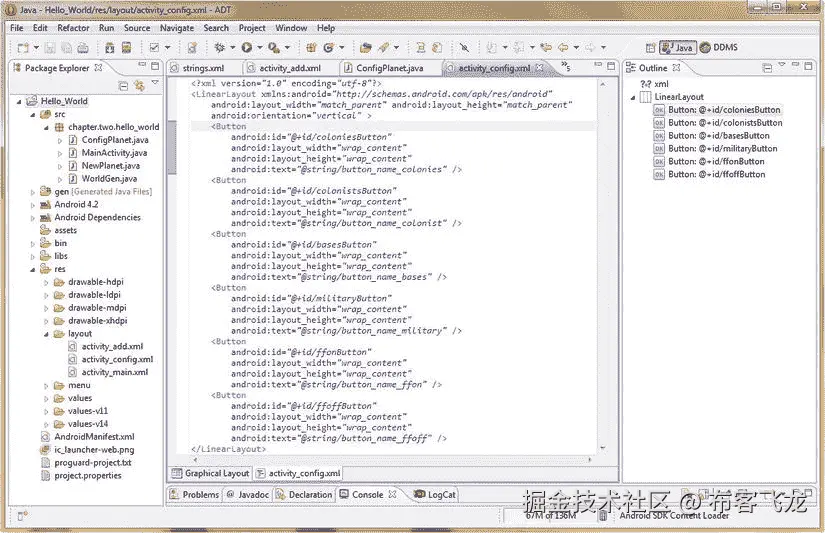Select AndroidManifest.xml file
The width and height of the screenshot is (825, 533).
point(94,437)
